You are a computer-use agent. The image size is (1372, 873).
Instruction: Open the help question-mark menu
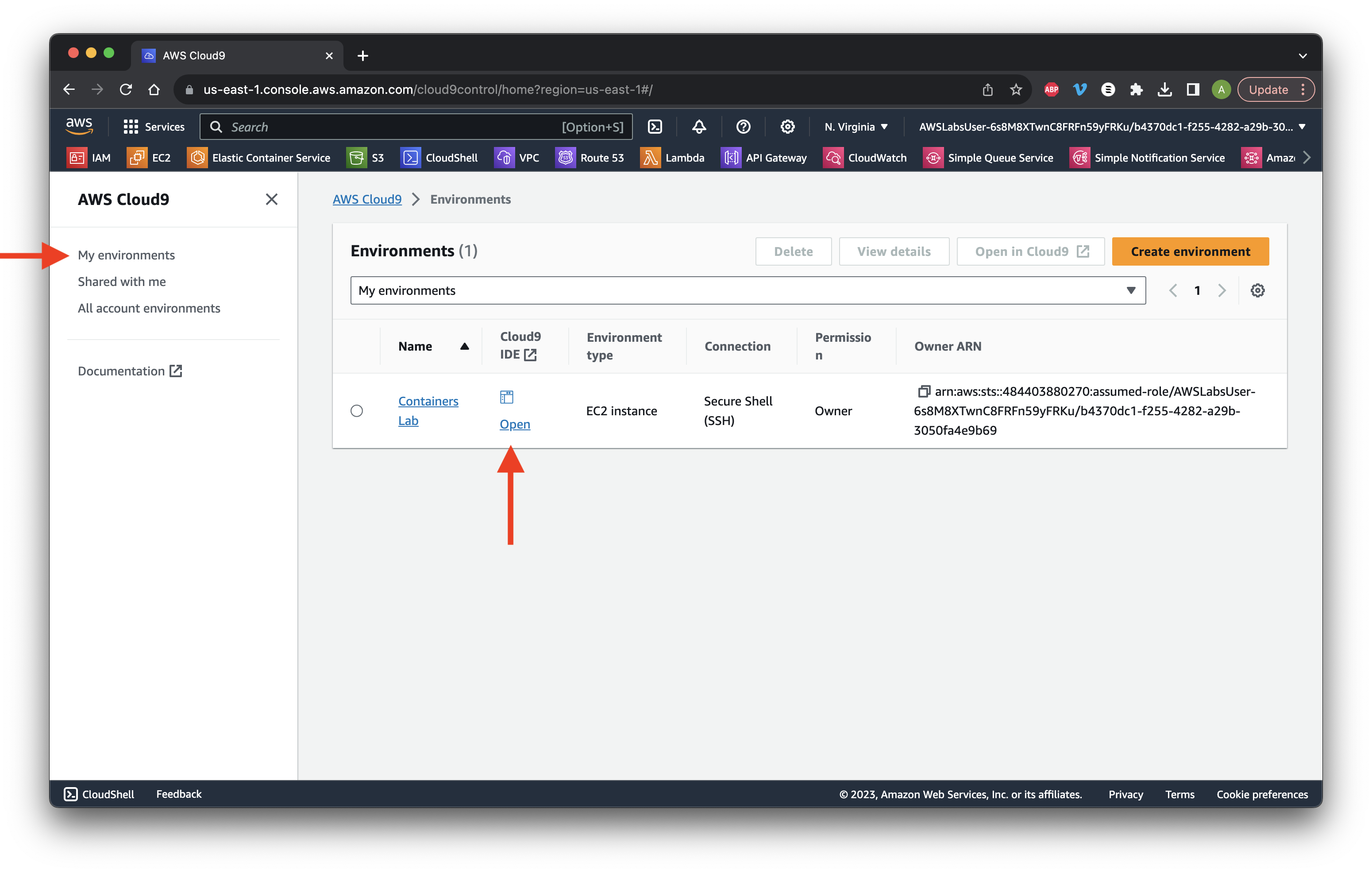[x=743, y=127]
